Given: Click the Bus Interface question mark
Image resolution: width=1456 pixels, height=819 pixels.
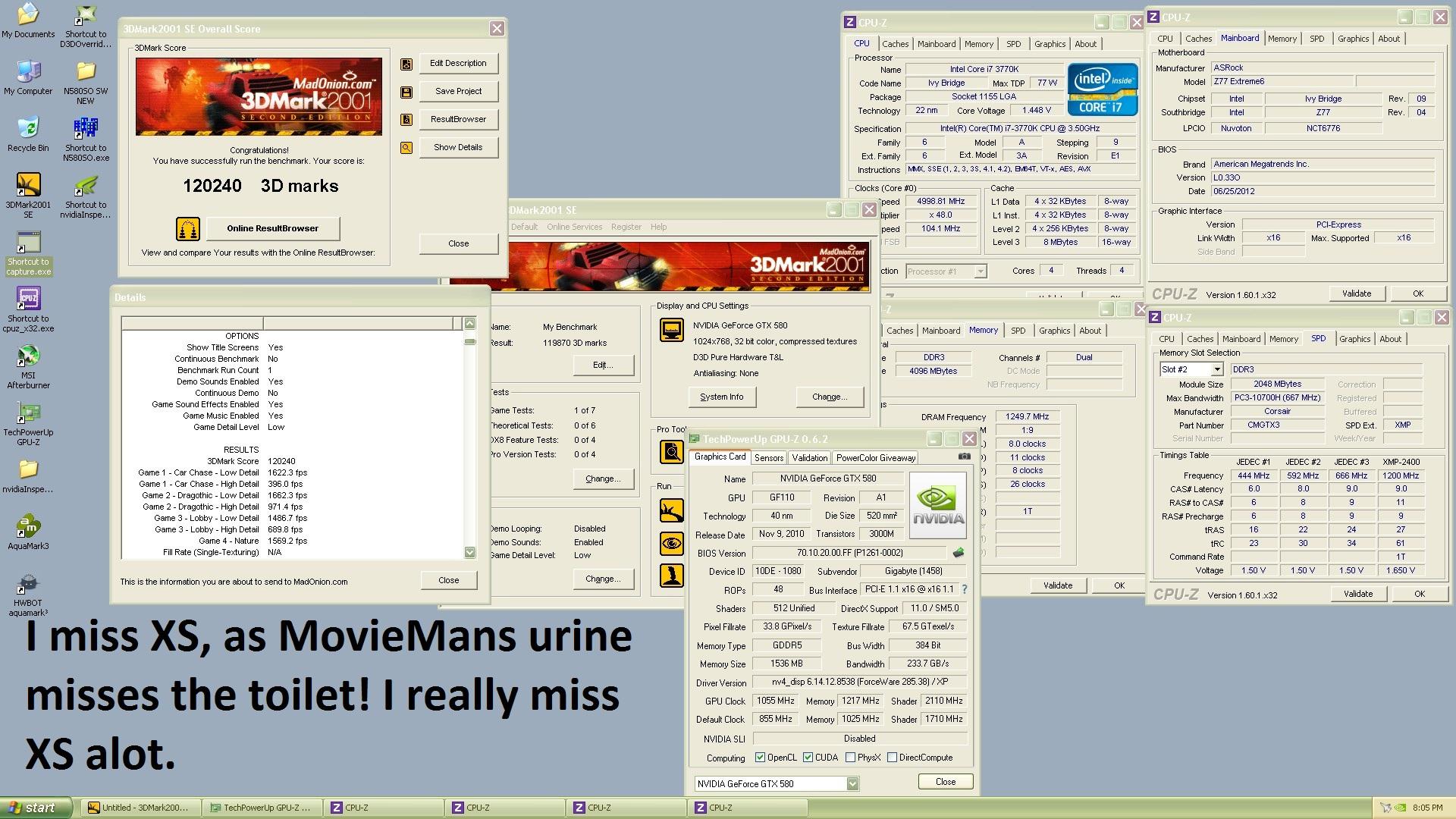Looking at the screenshot, I should [x=965, y=589].
